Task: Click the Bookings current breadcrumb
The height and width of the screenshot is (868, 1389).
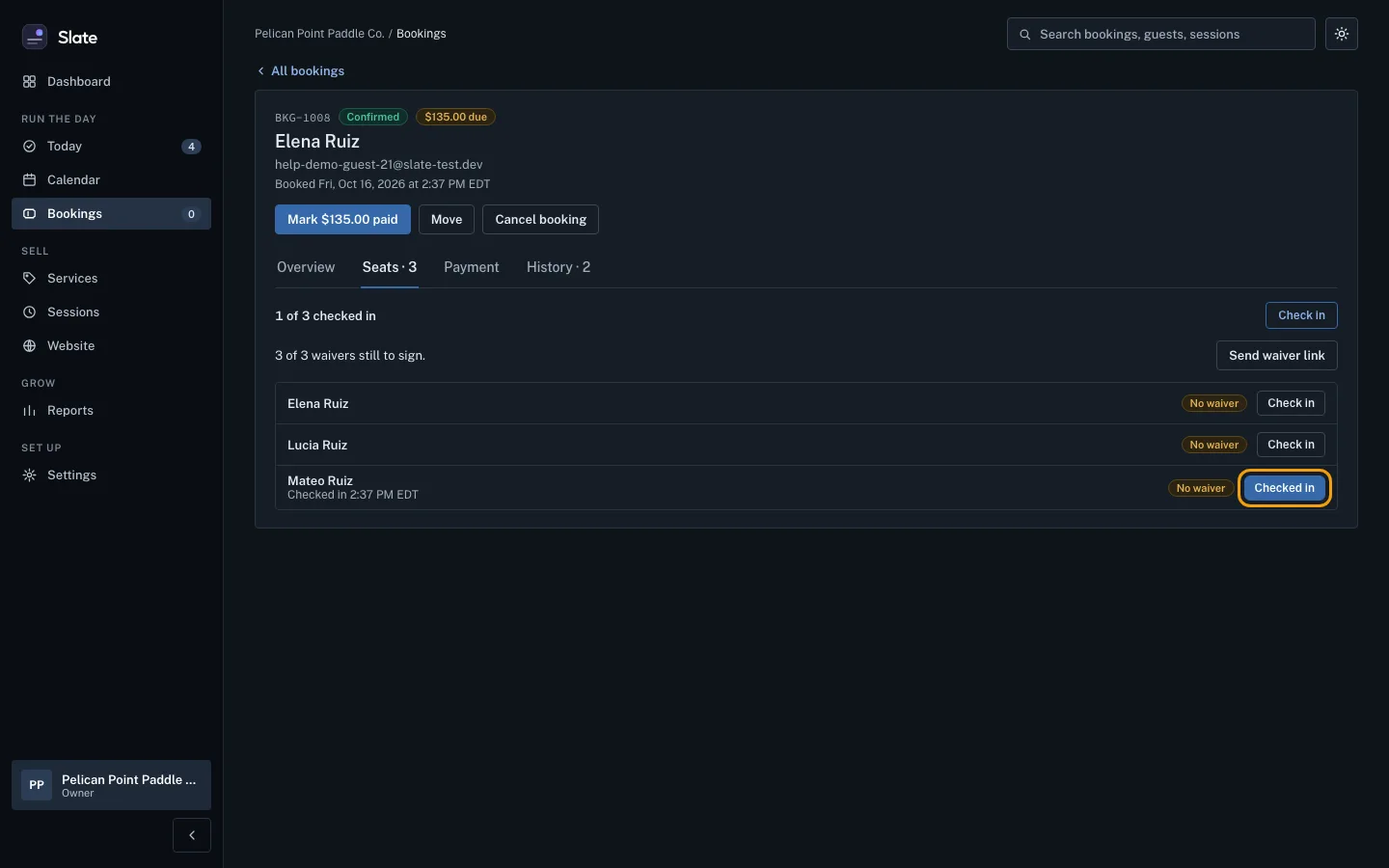Action: (x=422, y=34)
